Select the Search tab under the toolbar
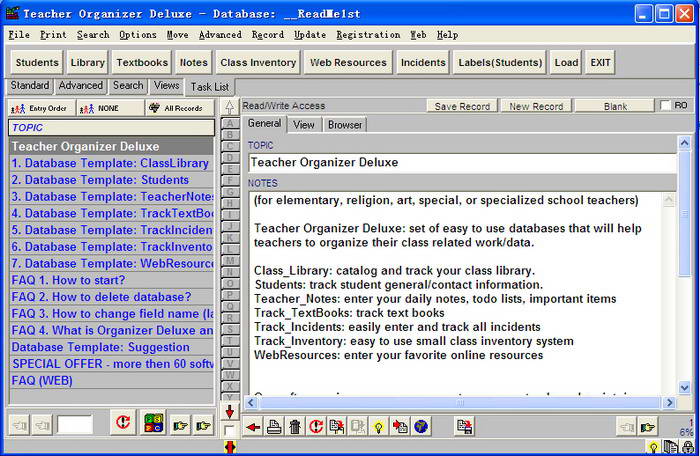This screenshot has height=456, width=700. point(128,85)
